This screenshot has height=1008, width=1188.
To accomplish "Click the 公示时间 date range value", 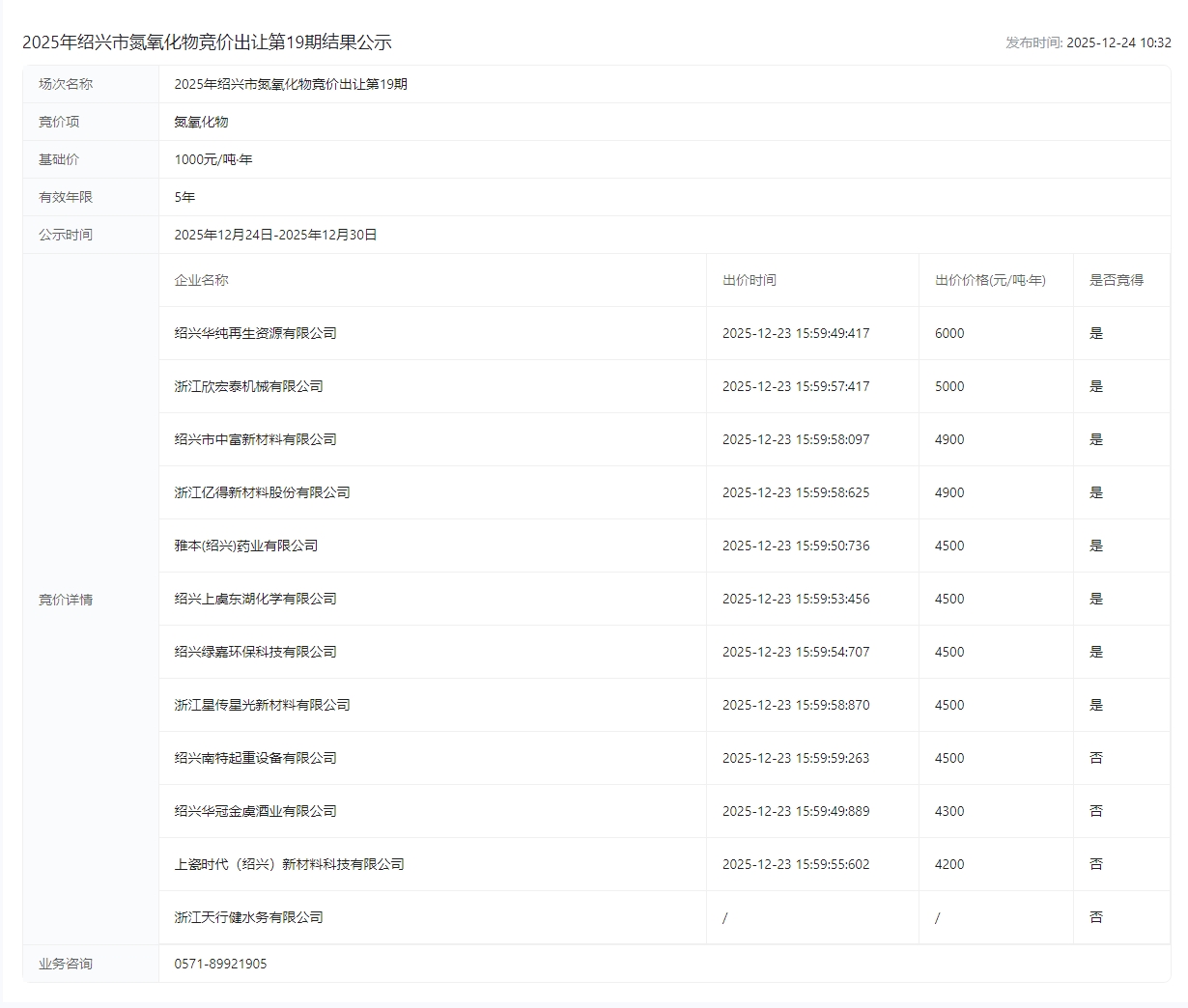I will [x=275, y=235].
